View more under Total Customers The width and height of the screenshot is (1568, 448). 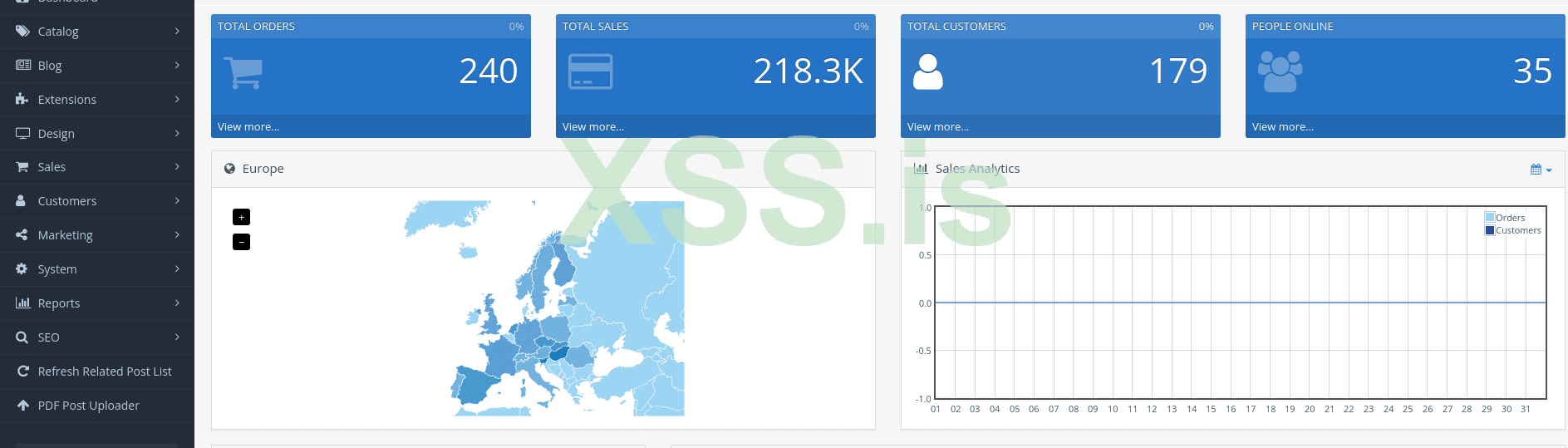(938, 127)
